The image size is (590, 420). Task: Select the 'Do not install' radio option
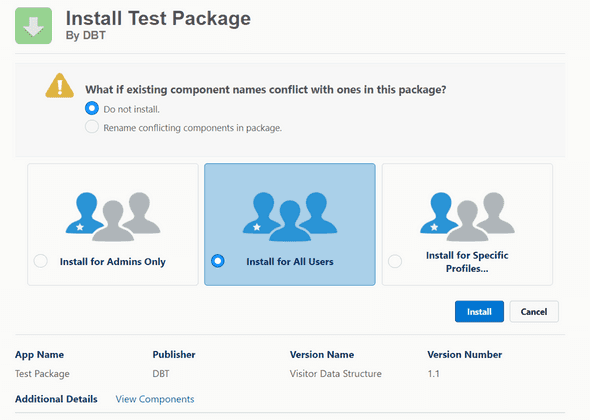(x=92, y=108)
